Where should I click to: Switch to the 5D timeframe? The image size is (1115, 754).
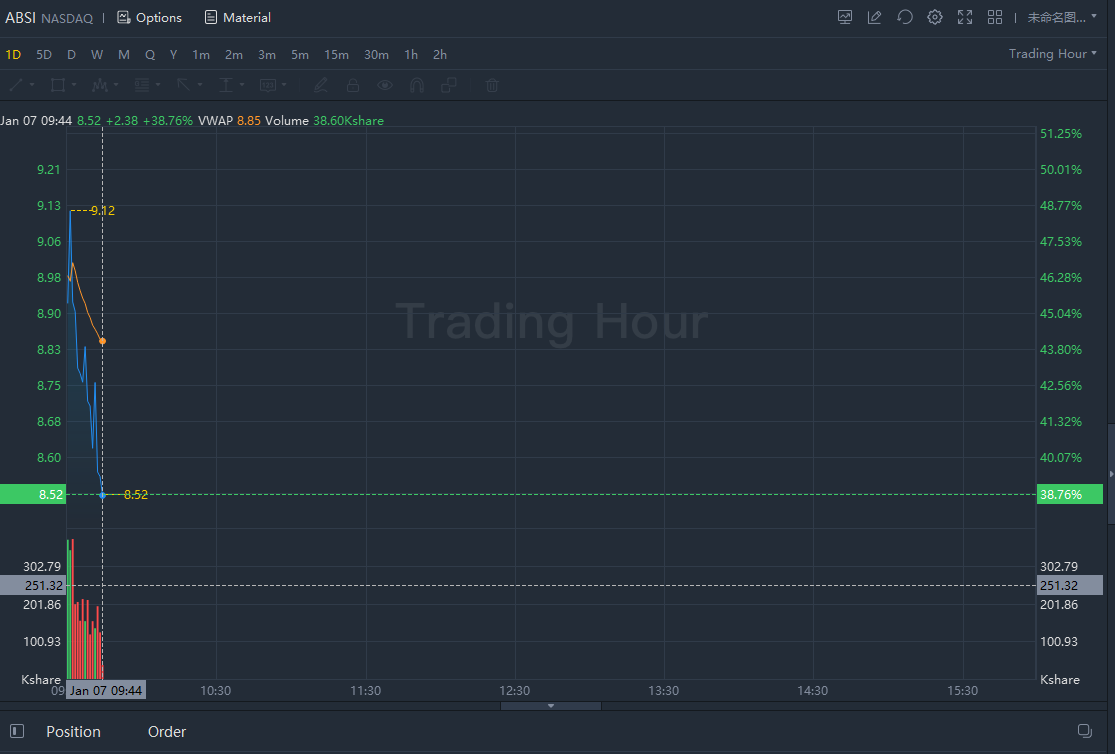tap(44, 55)
